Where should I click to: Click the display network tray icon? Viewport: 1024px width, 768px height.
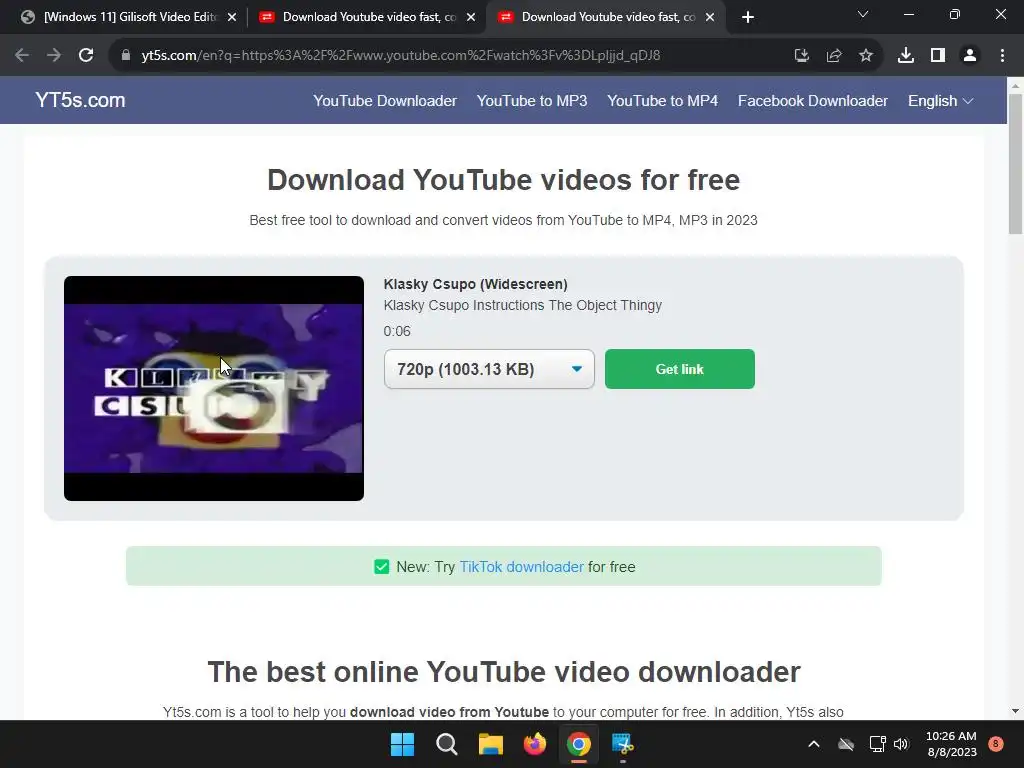pyautogui.click(x=877, y=744)
